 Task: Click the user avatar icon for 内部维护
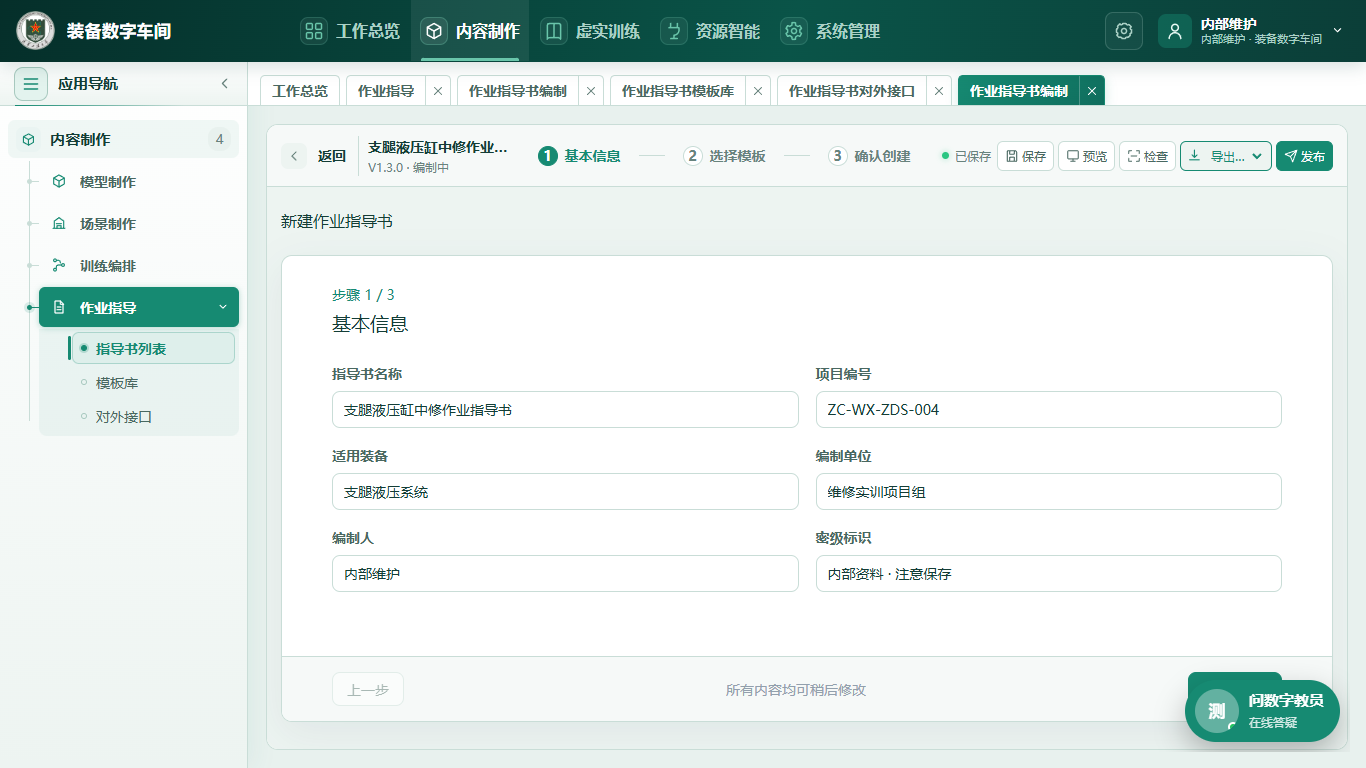coord(1175,31)
